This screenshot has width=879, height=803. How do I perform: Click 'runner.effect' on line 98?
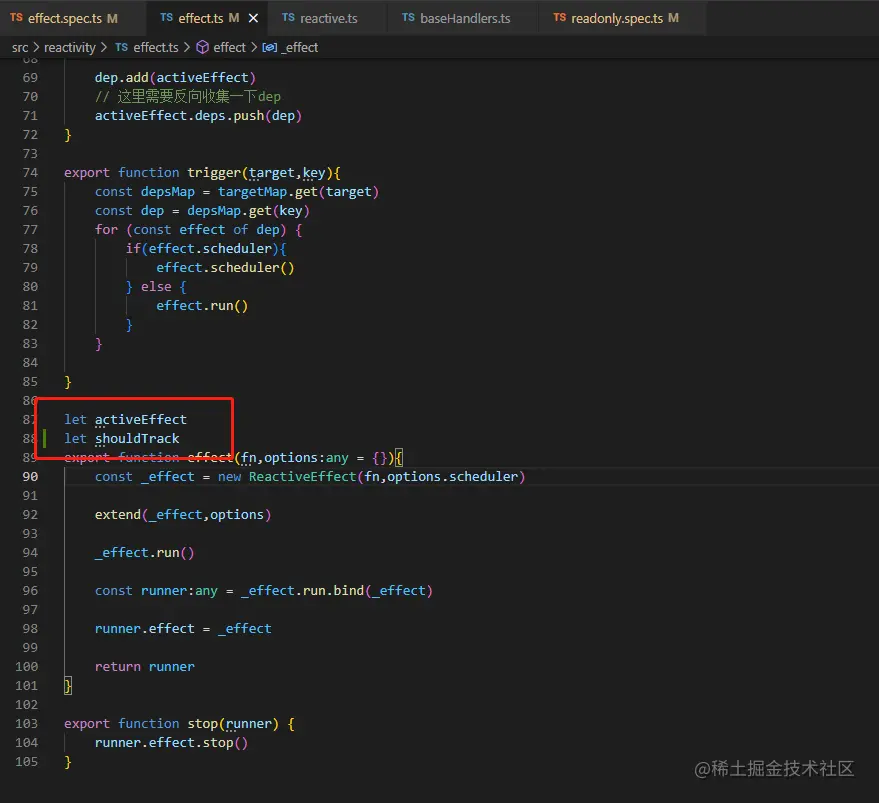click(145, 629)
